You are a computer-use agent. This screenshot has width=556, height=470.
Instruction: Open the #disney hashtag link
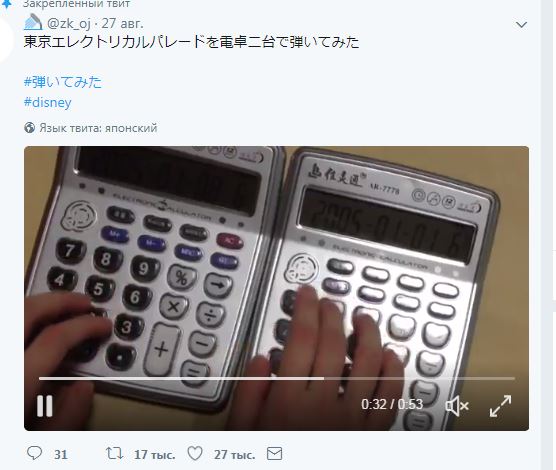[48, 102]
